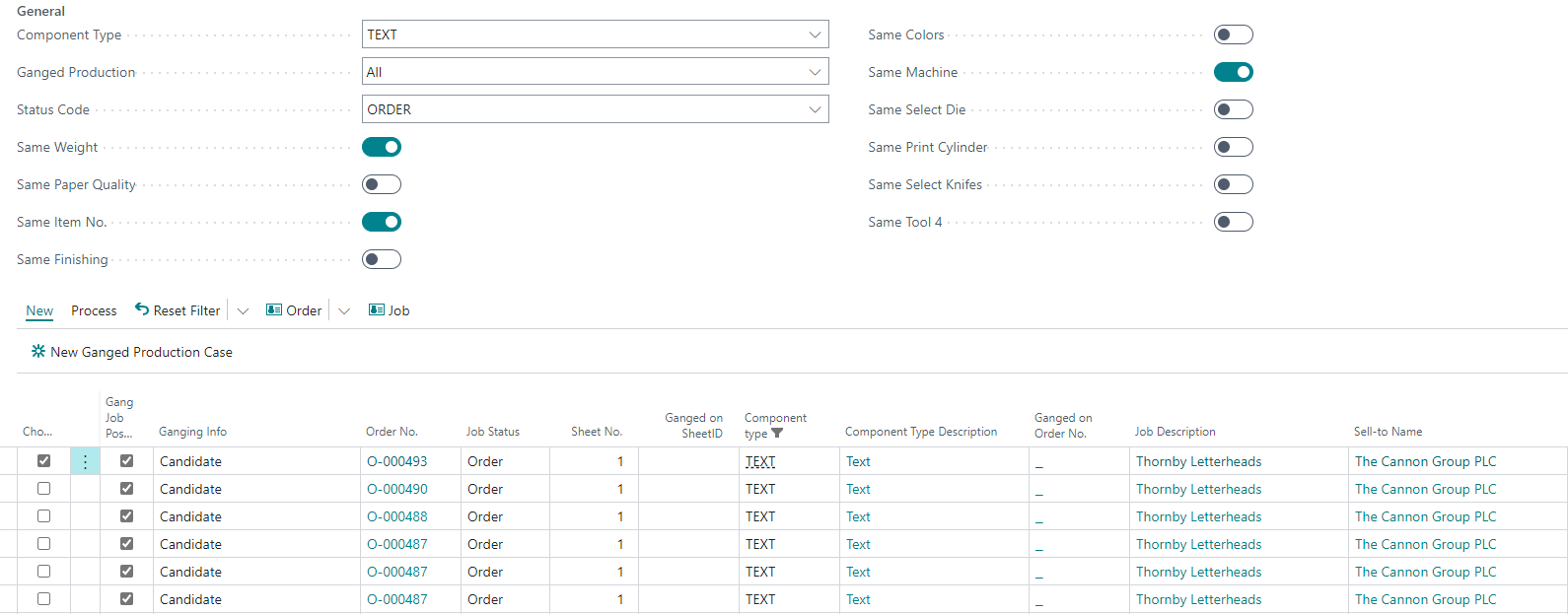This screenshot has height=614, width=1568.
Task: Click the Order action button
Action: pyautogui.click(x=294, y=310)
